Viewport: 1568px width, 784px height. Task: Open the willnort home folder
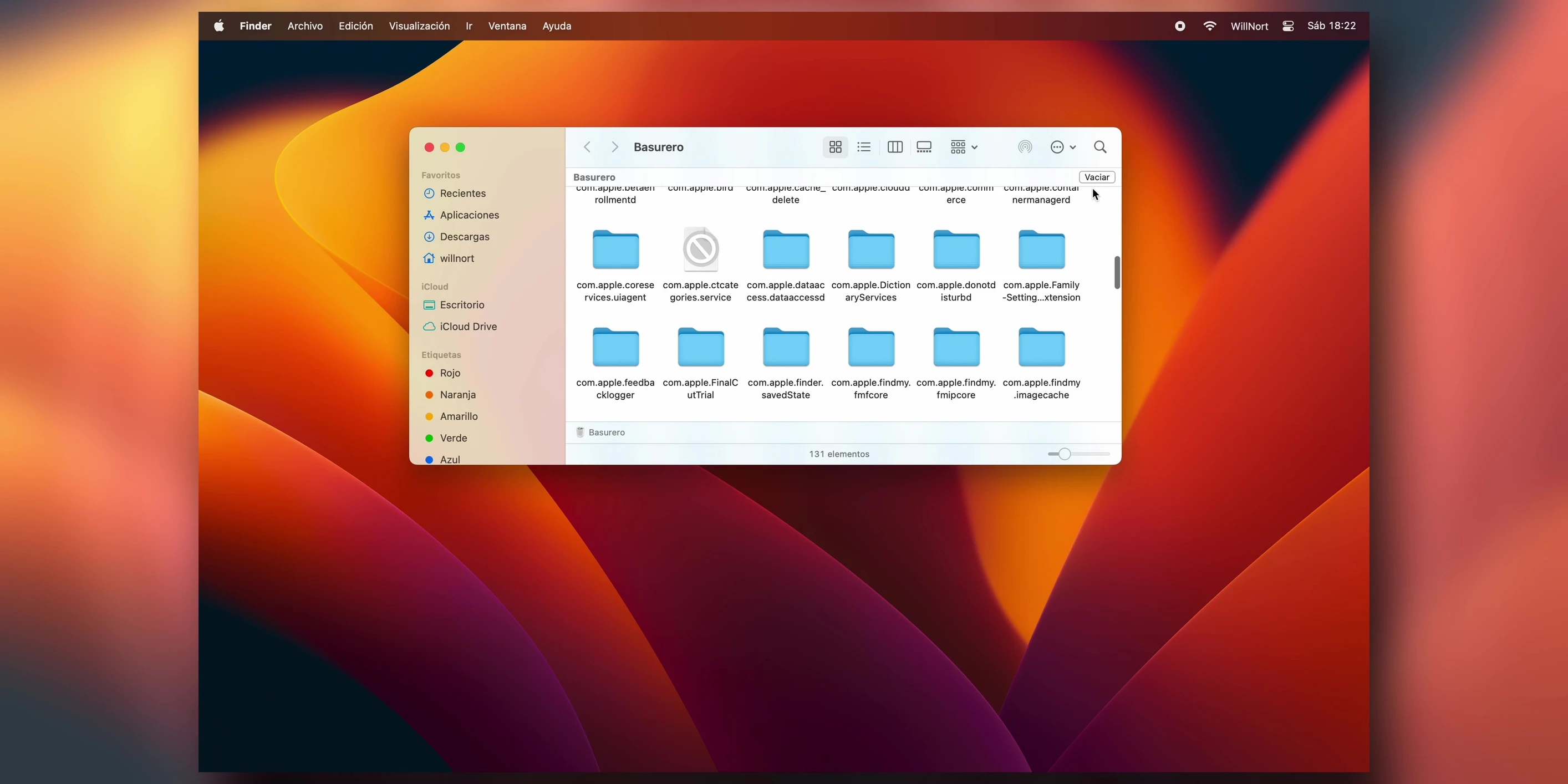[x=456, y=258]
